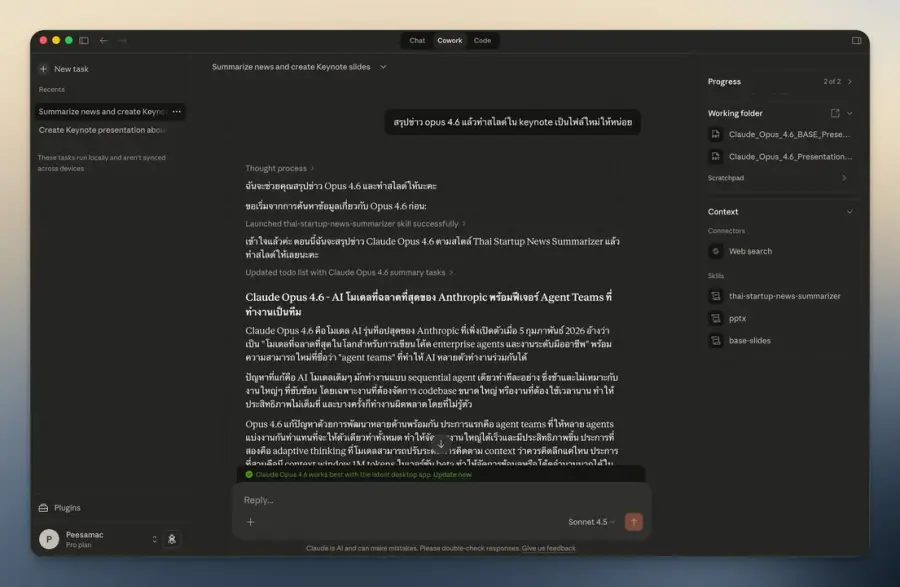Click the base-slides skill icon

click(x=716, y=340)
